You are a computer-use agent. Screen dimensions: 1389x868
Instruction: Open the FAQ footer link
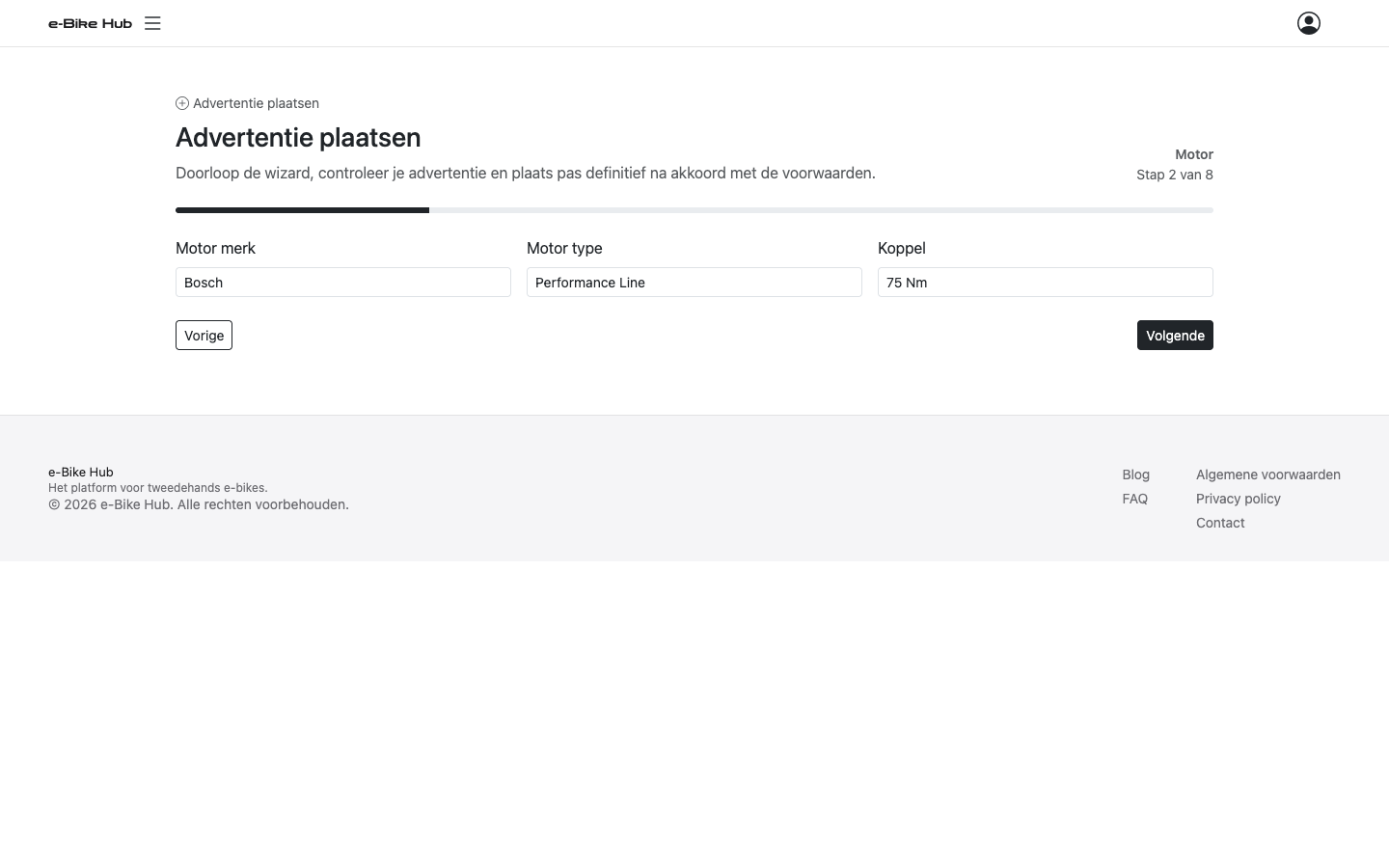1134,499
